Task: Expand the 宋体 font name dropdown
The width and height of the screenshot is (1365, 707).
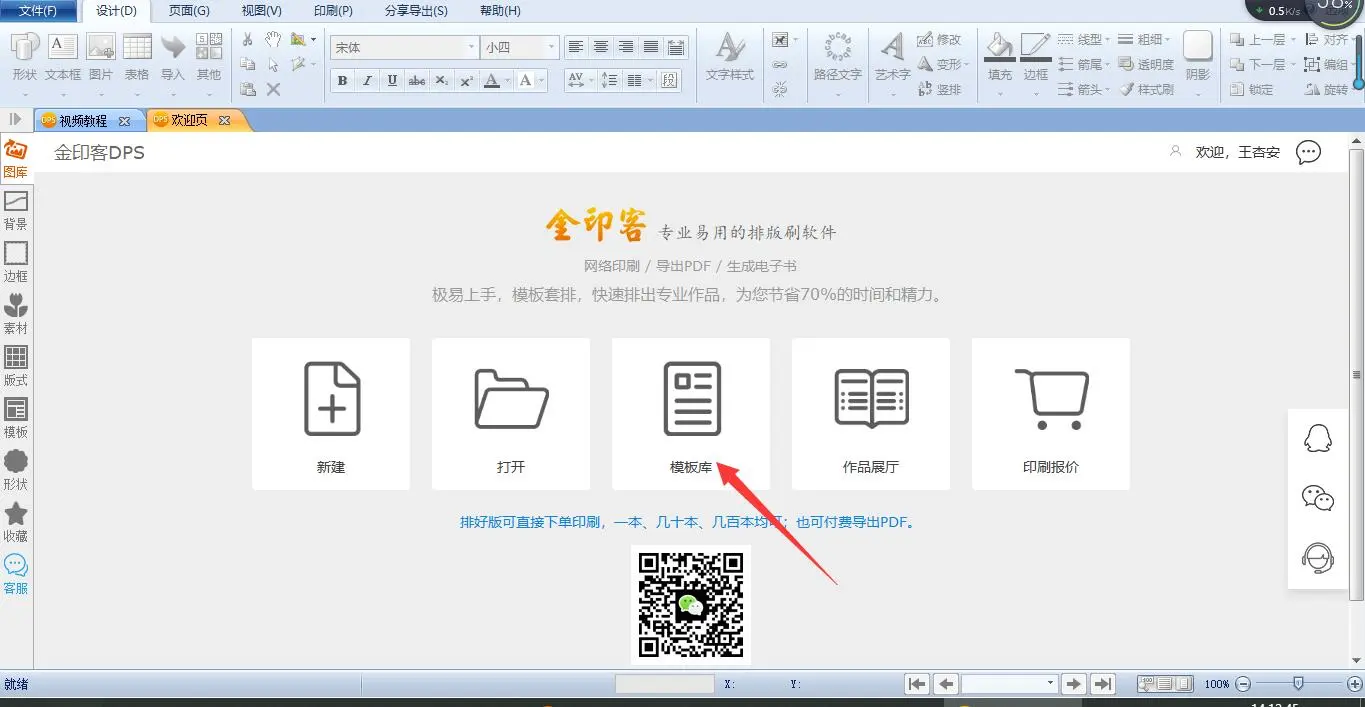Action: (471, 48)
